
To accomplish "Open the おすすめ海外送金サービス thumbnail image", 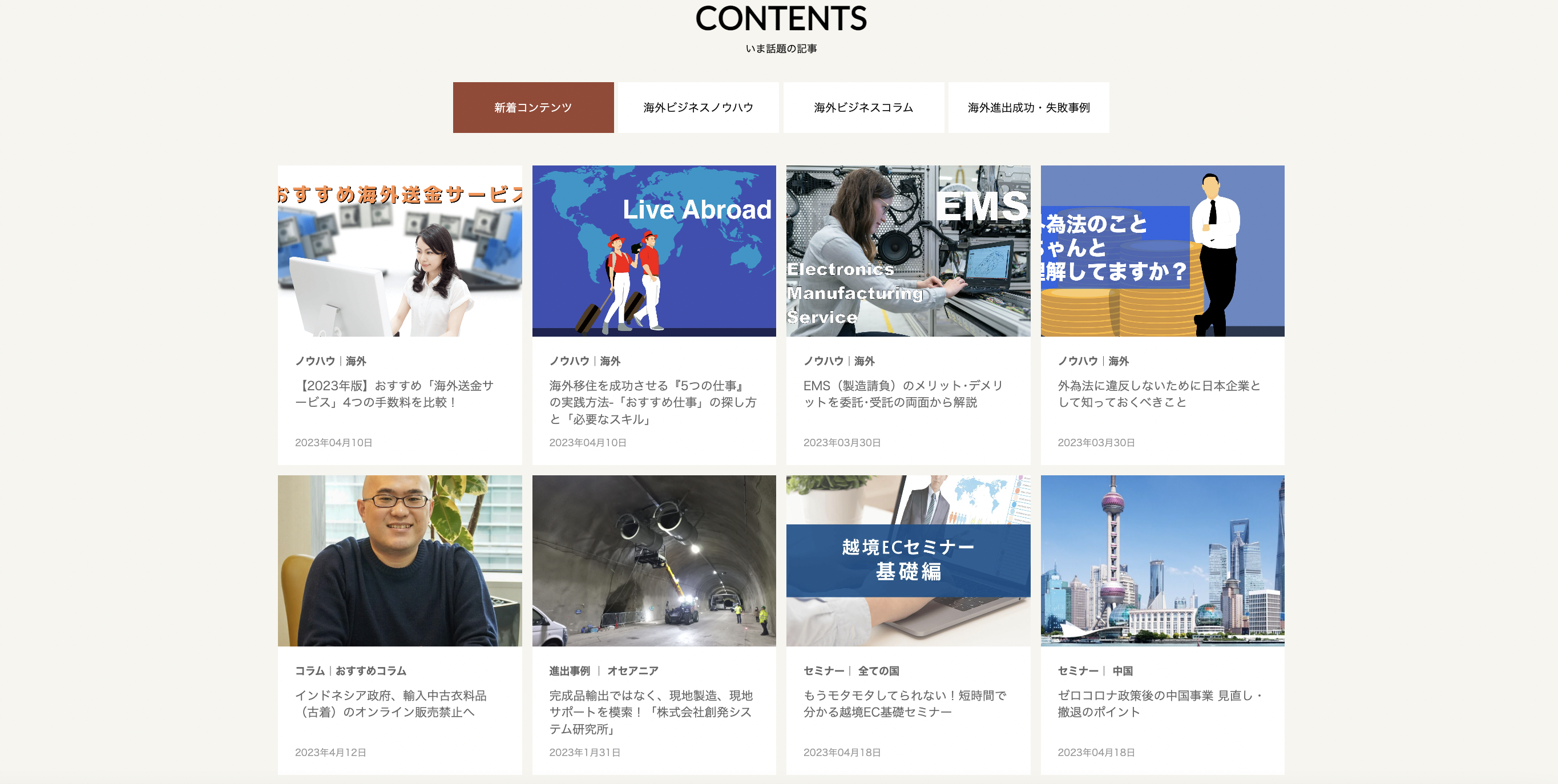I will [x=400, y=251].
